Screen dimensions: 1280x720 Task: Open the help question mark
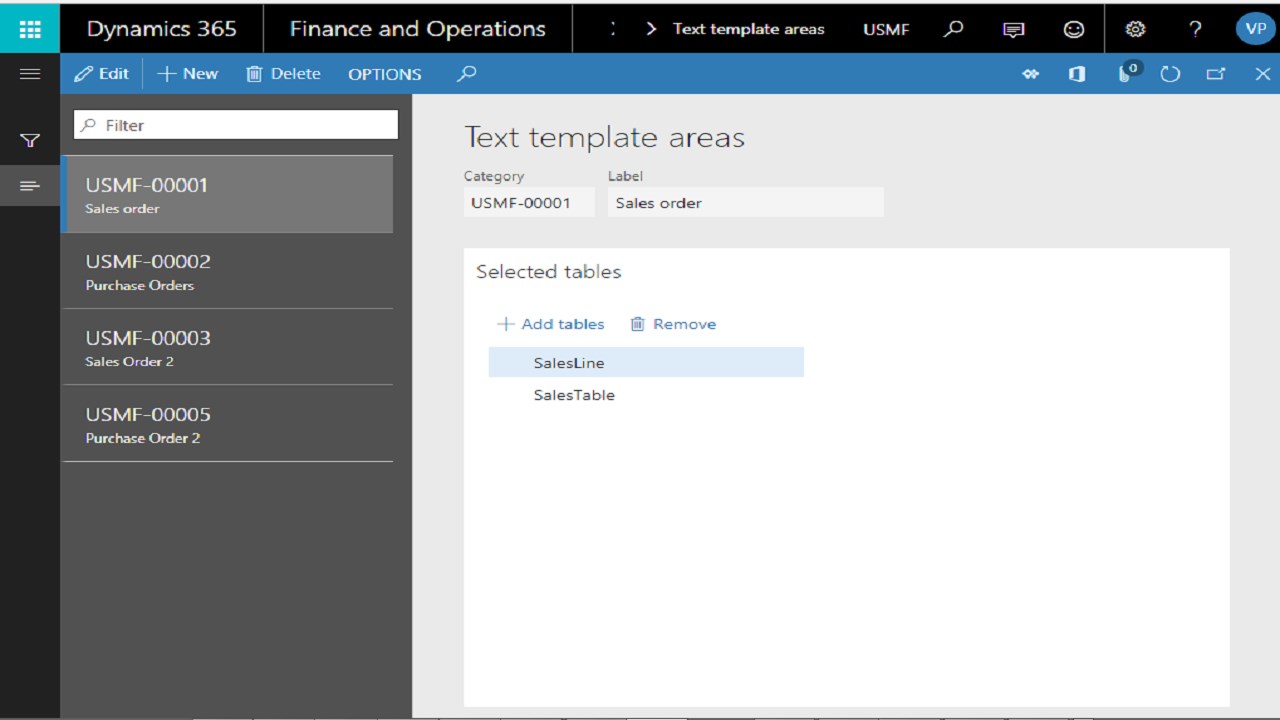(x=1195, y=29)
